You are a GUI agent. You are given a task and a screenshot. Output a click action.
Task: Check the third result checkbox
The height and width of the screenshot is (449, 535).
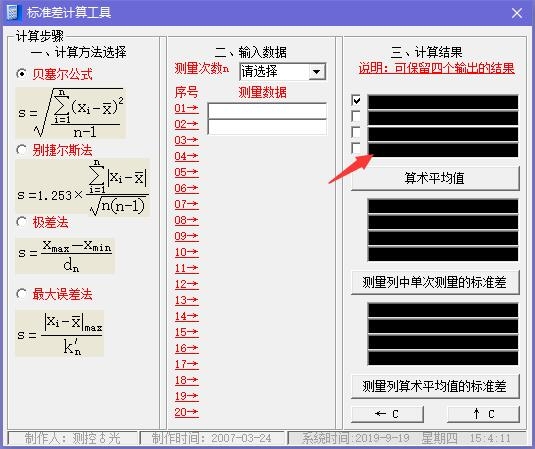356,132
